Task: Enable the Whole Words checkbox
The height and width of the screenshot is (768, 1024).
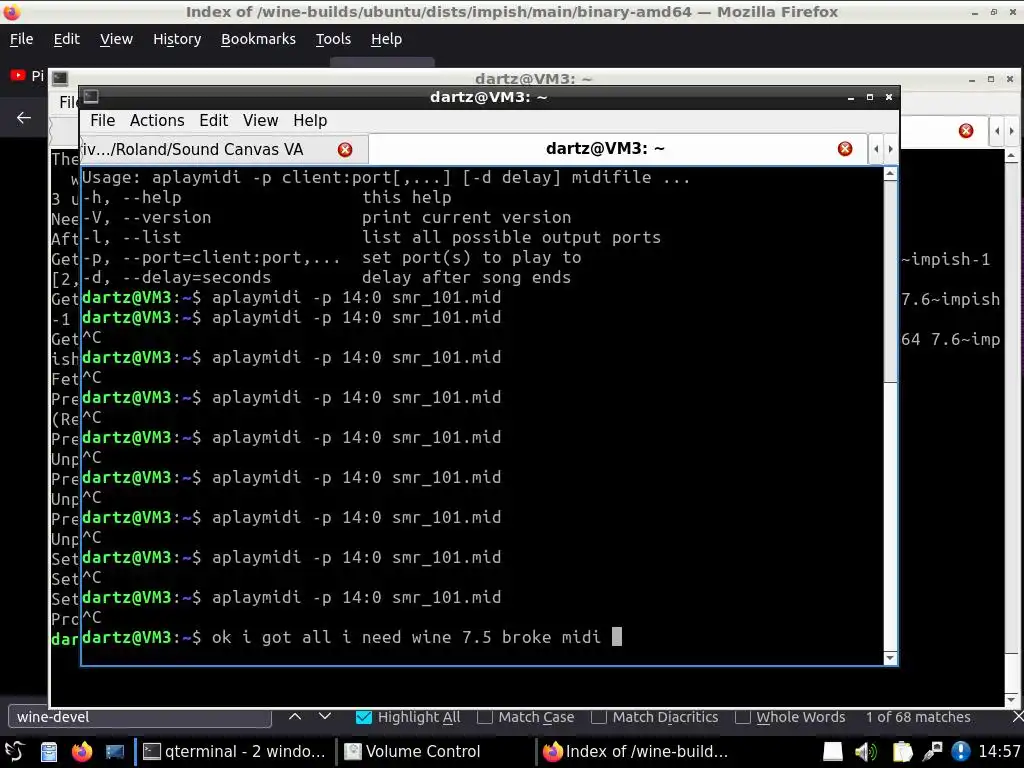Action: [743, 717]
